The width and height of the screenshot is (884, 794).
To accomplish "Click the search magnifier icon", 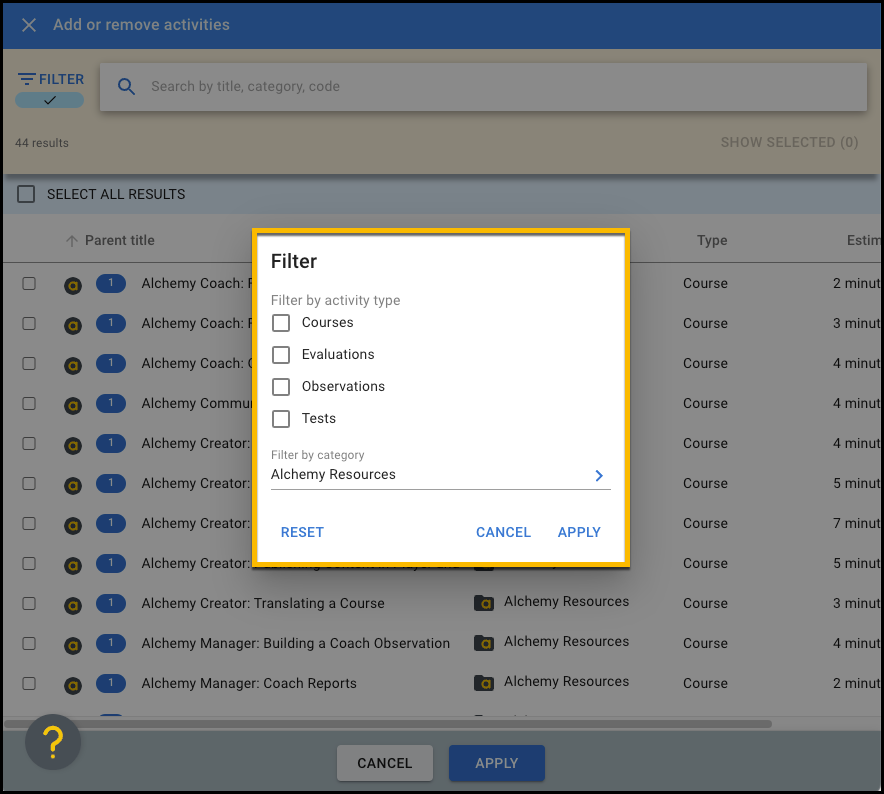I will [126, 86].
